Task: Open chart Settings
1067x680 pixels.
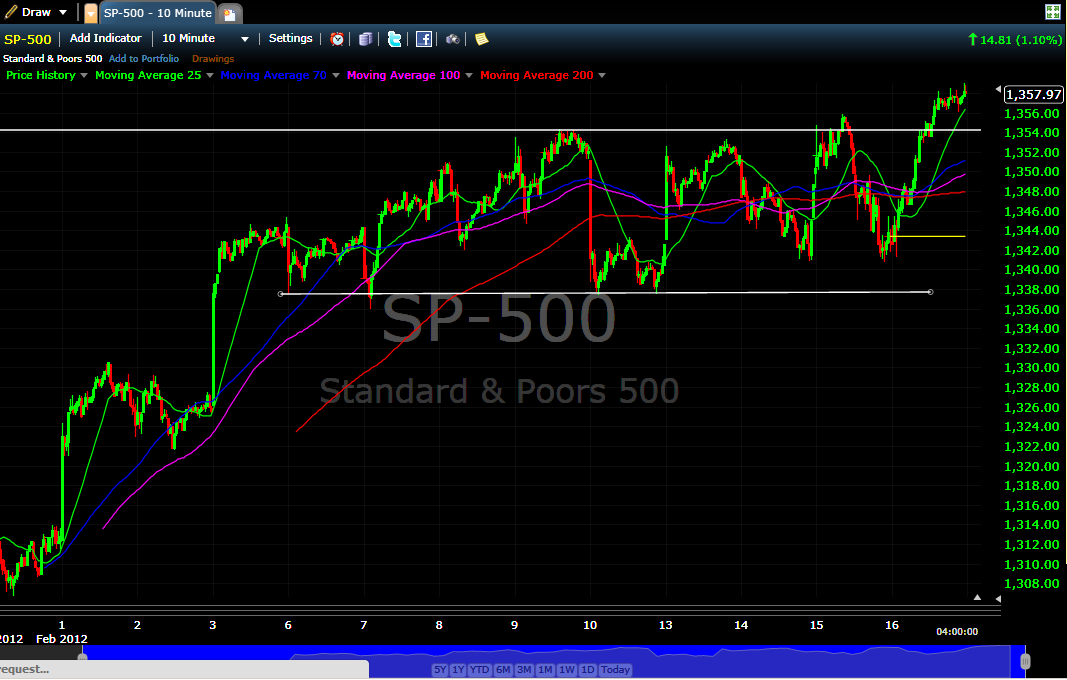Action: (x=291, y=39)
